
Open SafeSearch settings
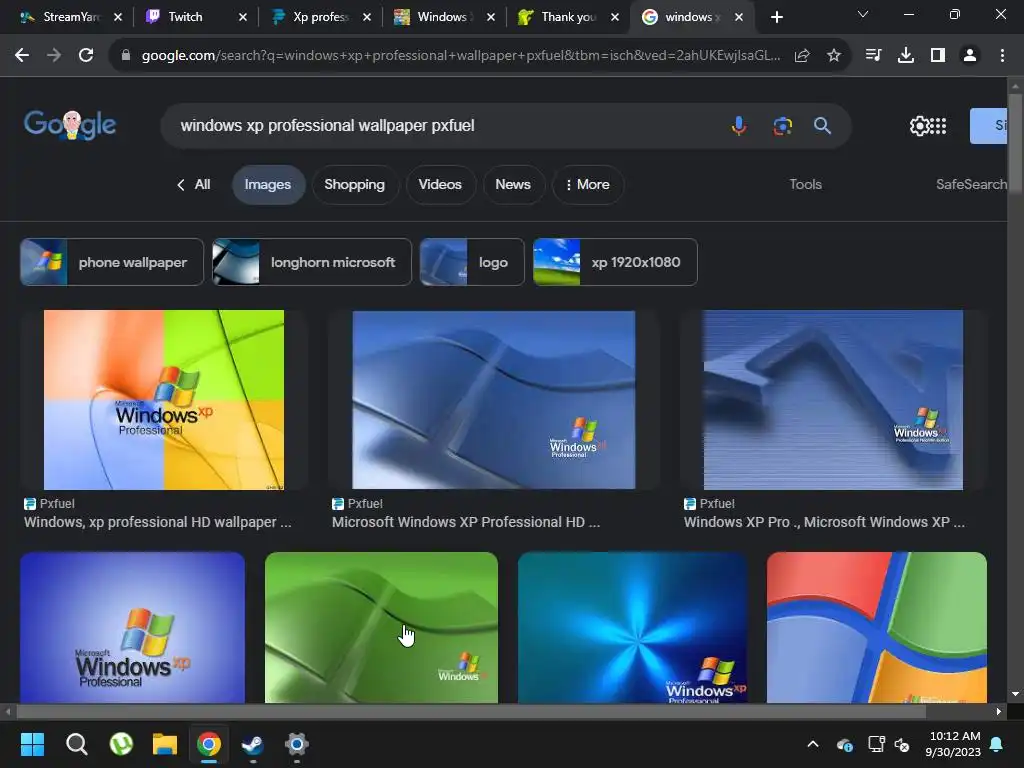971,184
